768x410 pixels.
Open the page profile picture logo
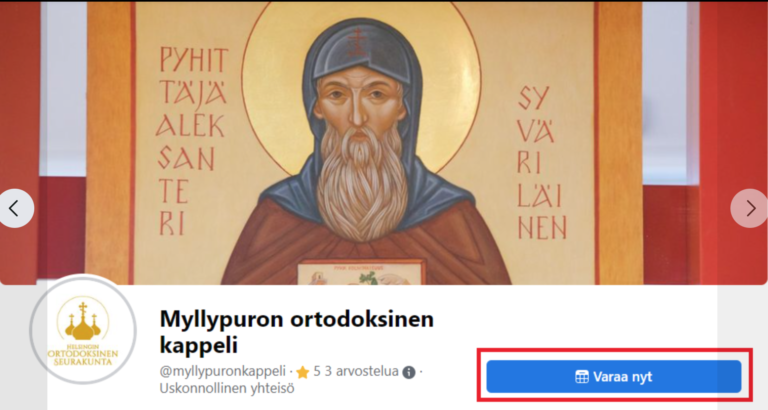point(83,330)
